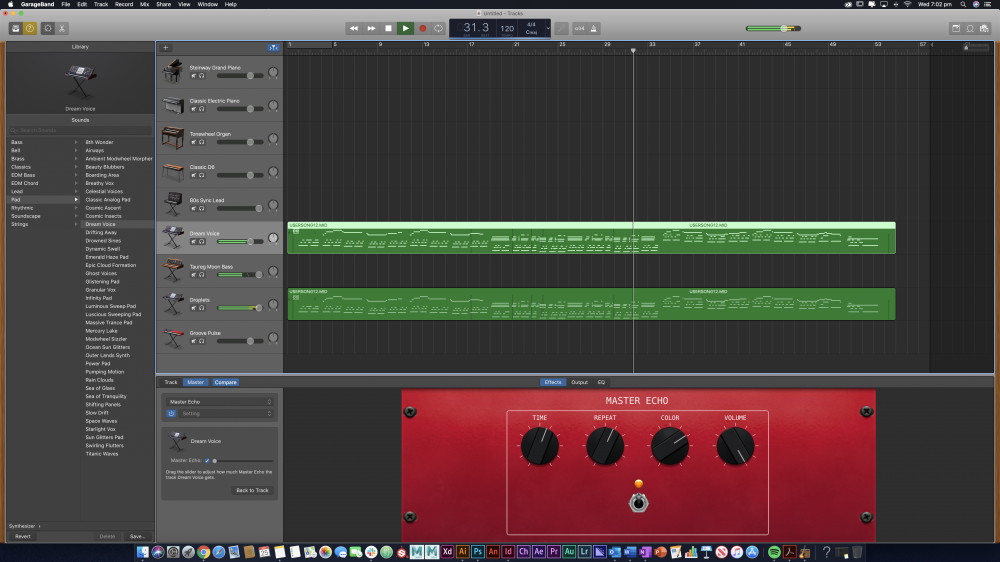
Task: Click the Back to Track button
Action: (x=253, y=490)
